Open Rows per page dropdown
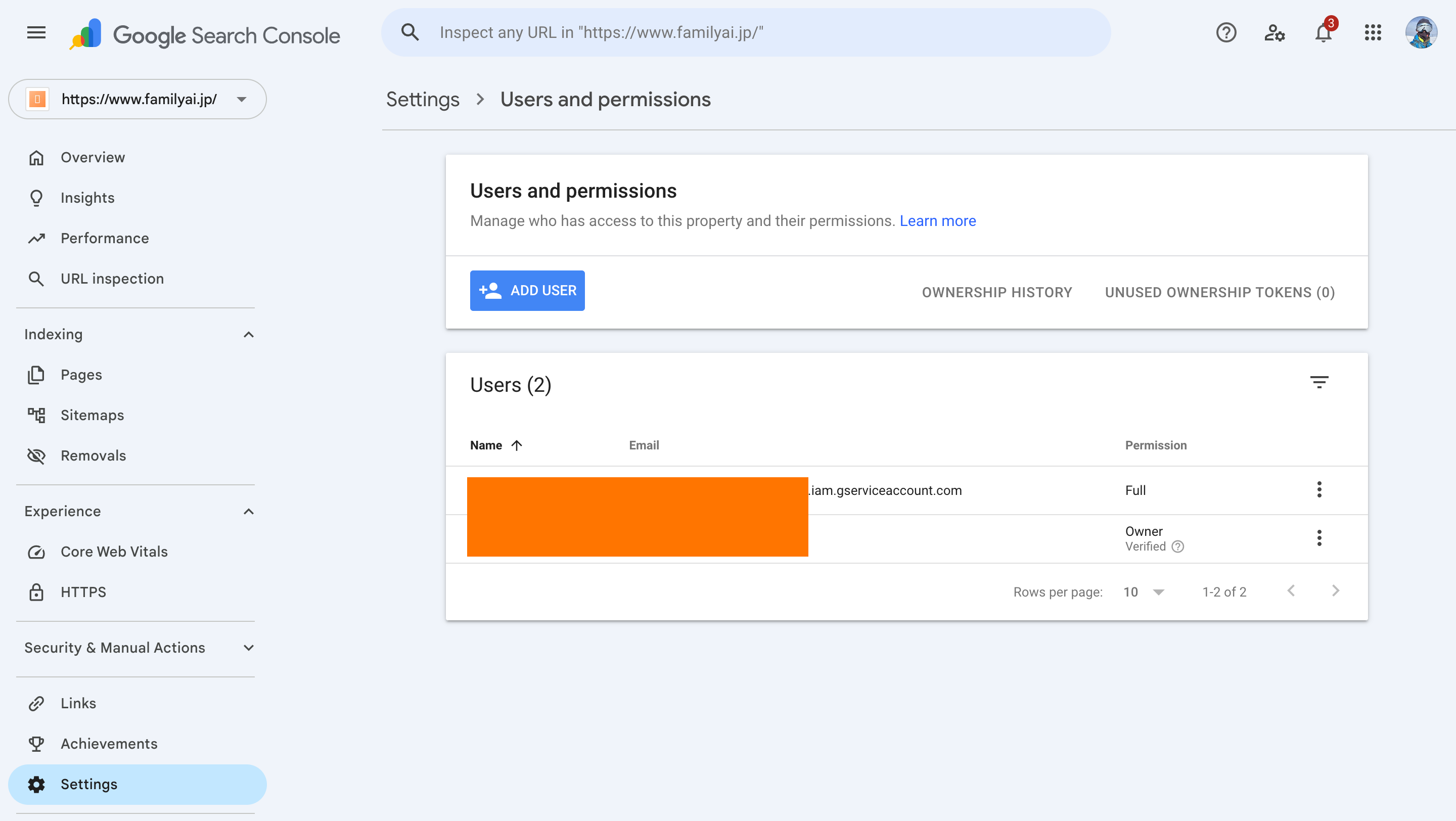This screenshot has width=1456, height=821. [1144, 592]
